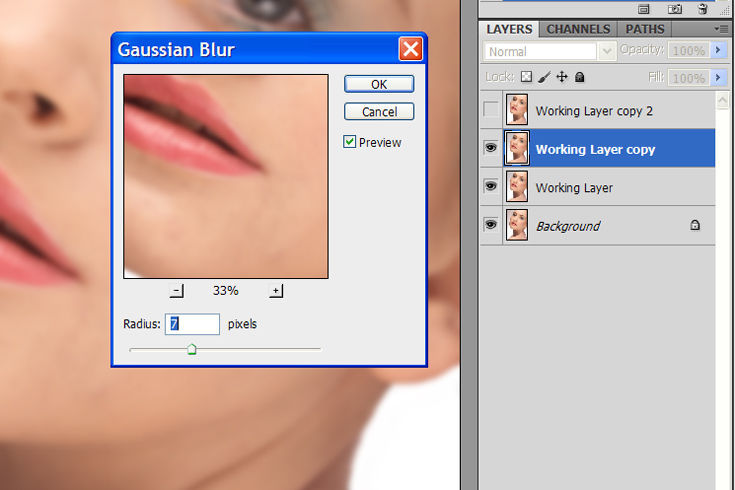This screenshot has height=490, width=735.
Task: Click the Fill value field
Action: (689, 77)
